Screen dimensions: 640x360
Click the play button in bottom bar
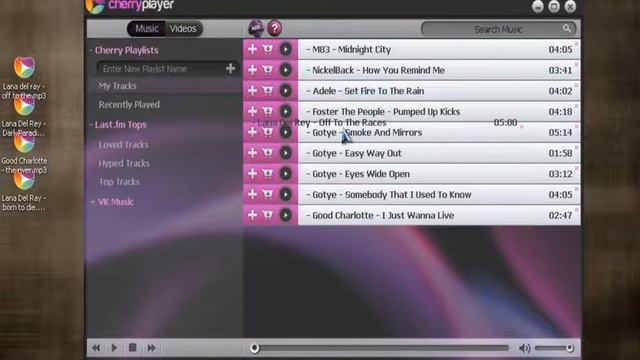tap(114, 348)
